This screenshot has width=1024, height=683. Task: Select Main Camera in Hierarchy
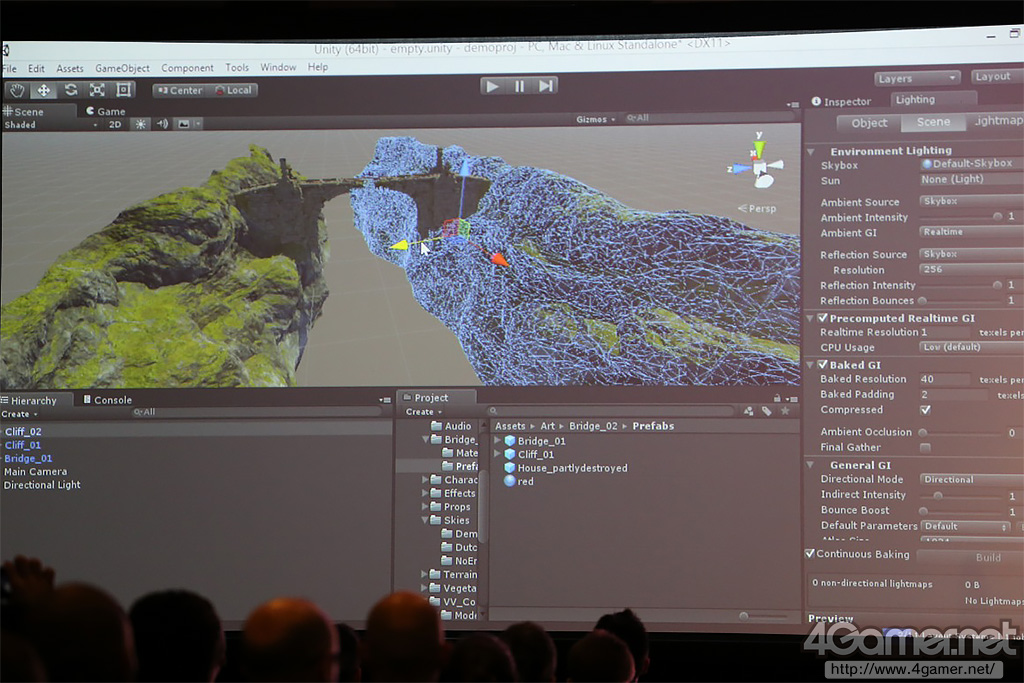click(x=35, y=471)
